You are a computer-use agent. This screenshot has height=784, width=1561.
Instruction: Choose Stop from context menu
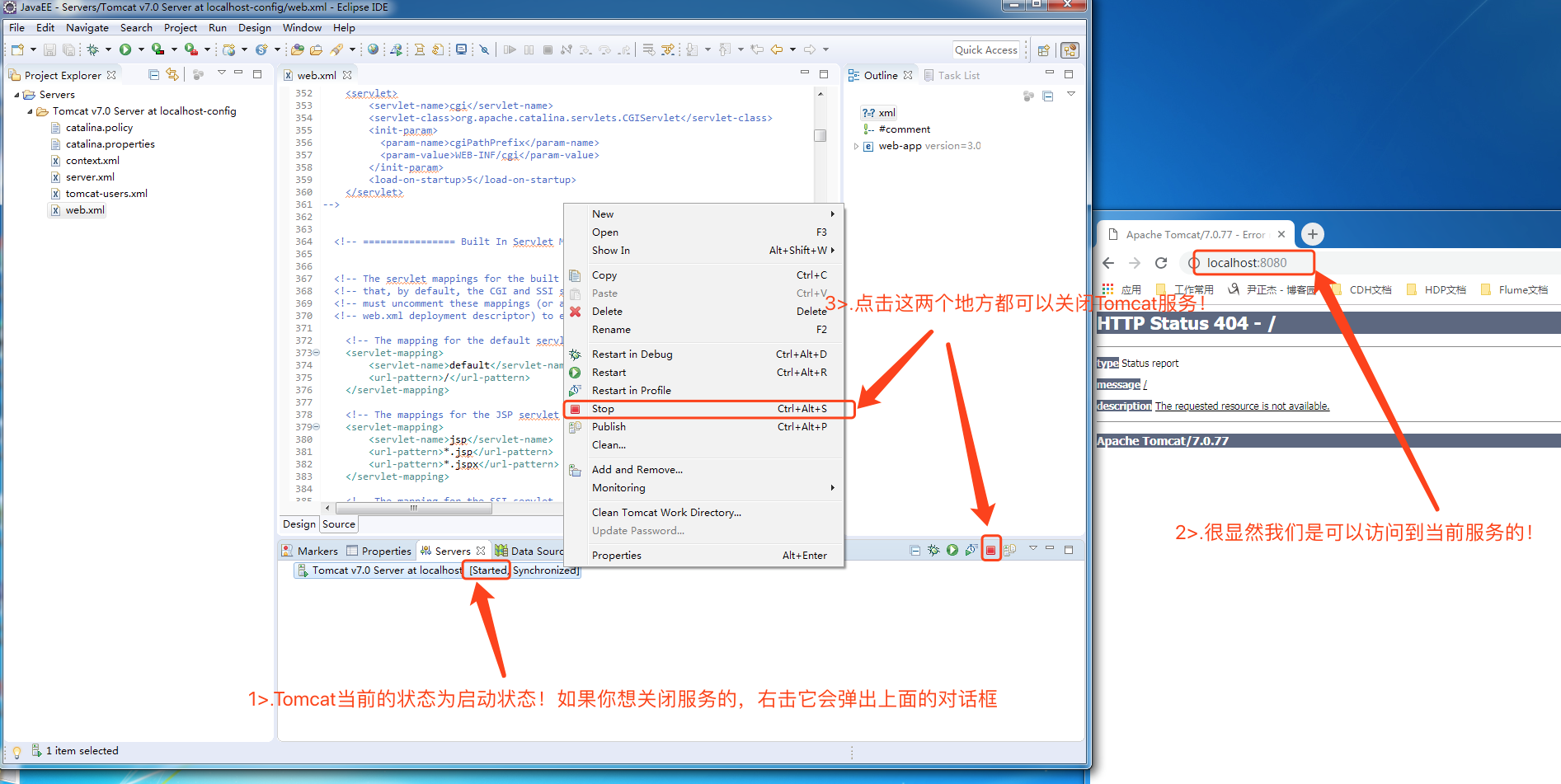(704, 409)
